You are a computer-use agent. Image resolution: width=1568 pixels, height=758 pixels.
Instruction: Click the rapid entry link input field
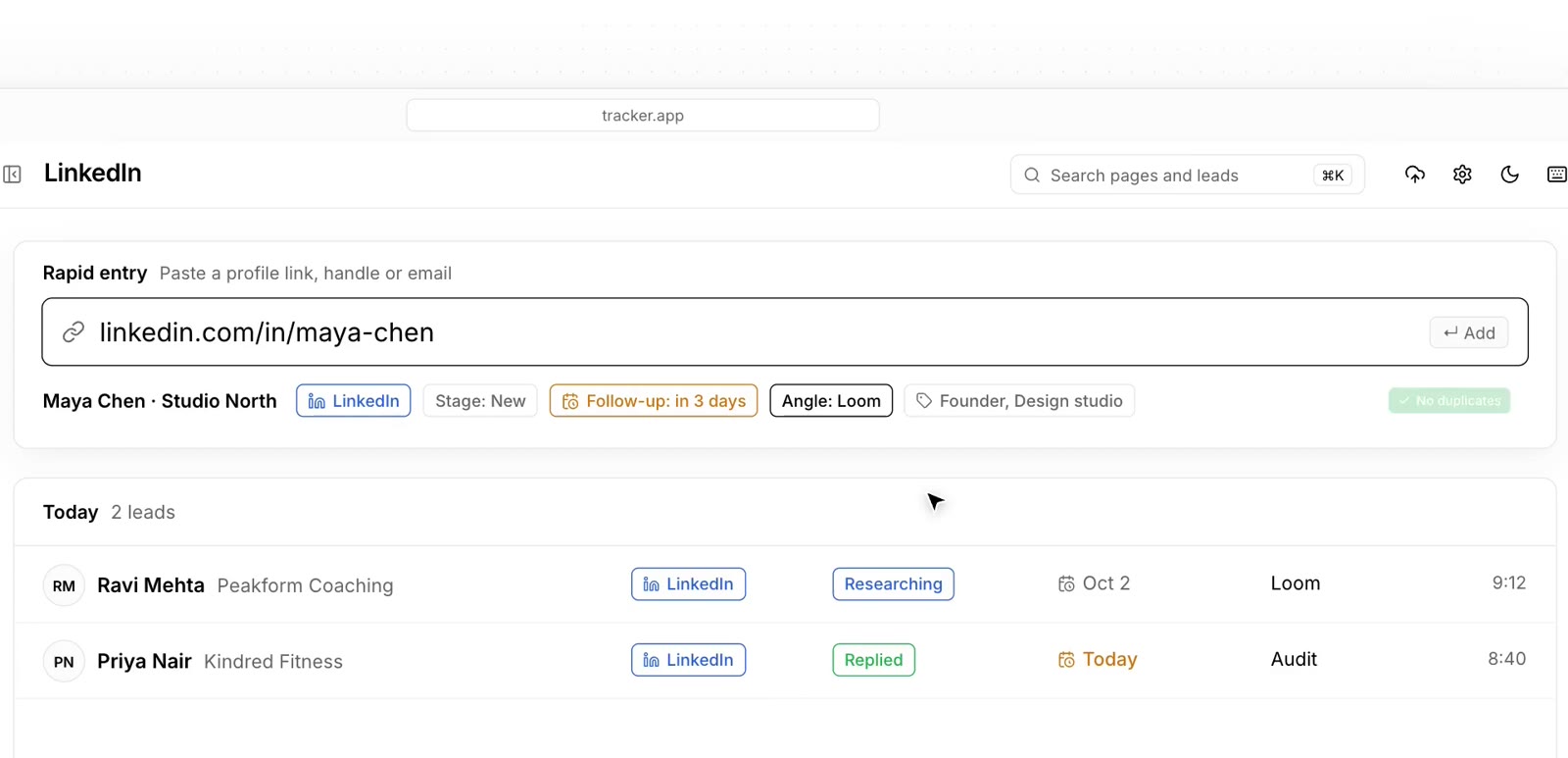(x=785, y=331)
